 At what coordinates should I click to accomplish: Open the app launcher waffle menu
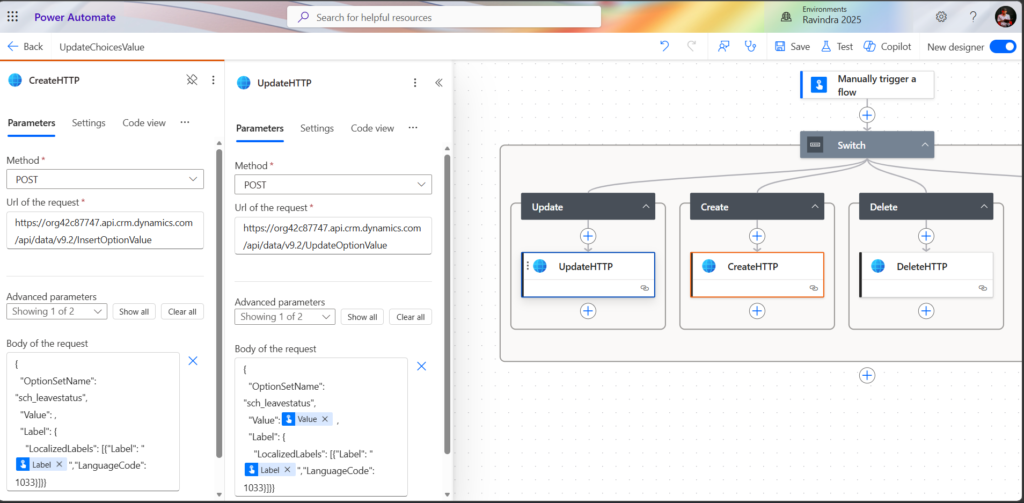[12, 17]
